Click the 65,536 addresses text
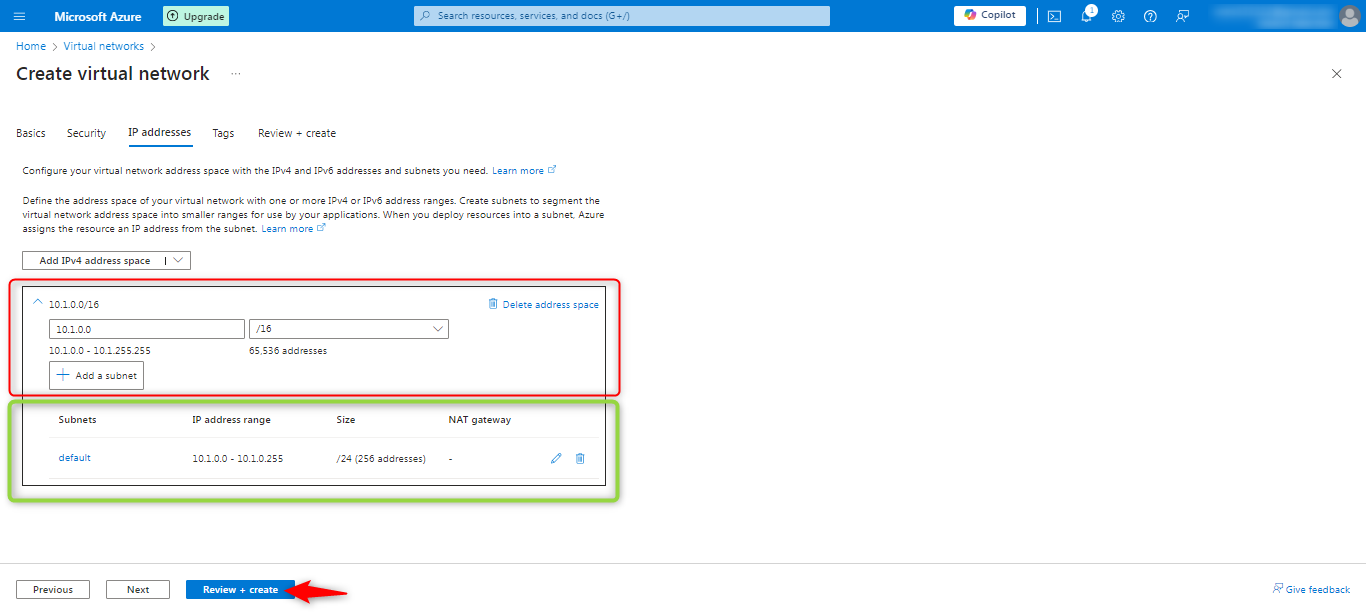This screenshot has height=615, width=1366. 288,351
